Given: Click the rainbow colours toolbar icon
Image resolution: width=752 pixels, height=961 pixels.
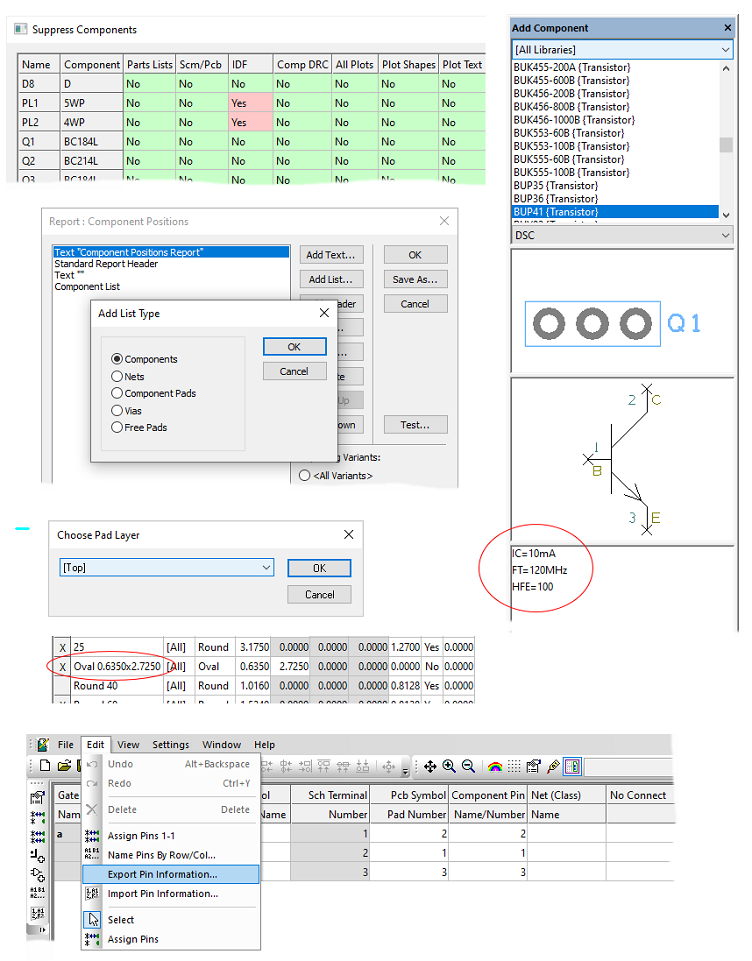Looking at the screenshot, I should (494, 767).
